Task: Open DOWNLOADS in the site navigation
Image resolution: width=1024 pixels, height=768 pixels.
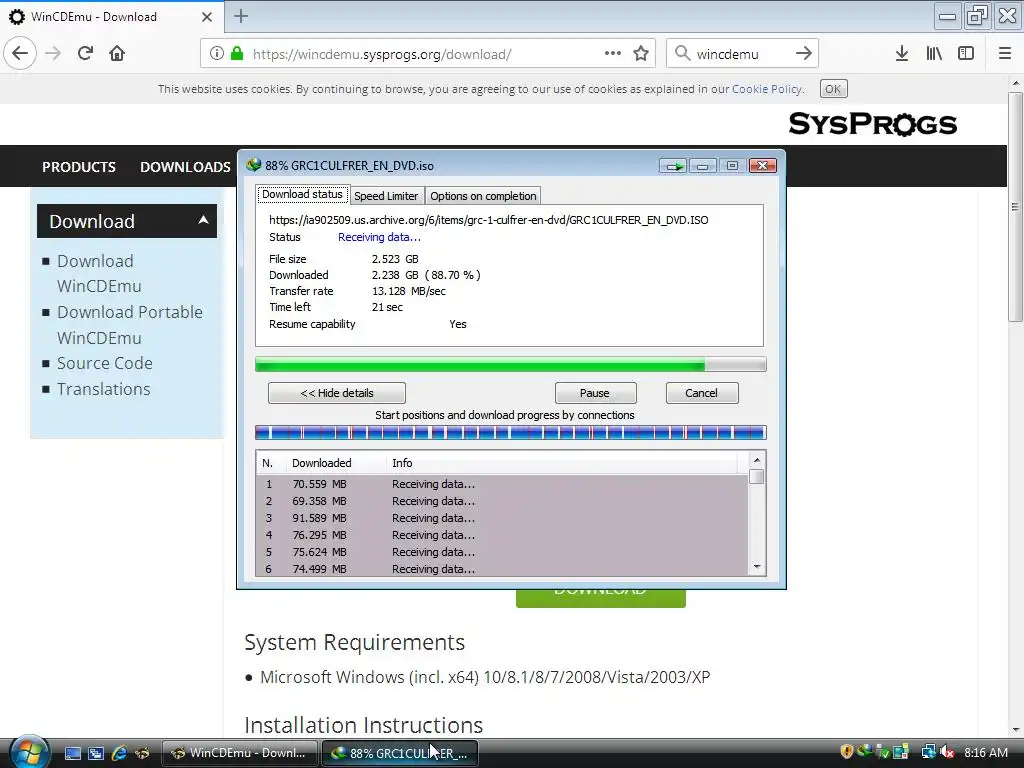Action: [x=185, y=167]
